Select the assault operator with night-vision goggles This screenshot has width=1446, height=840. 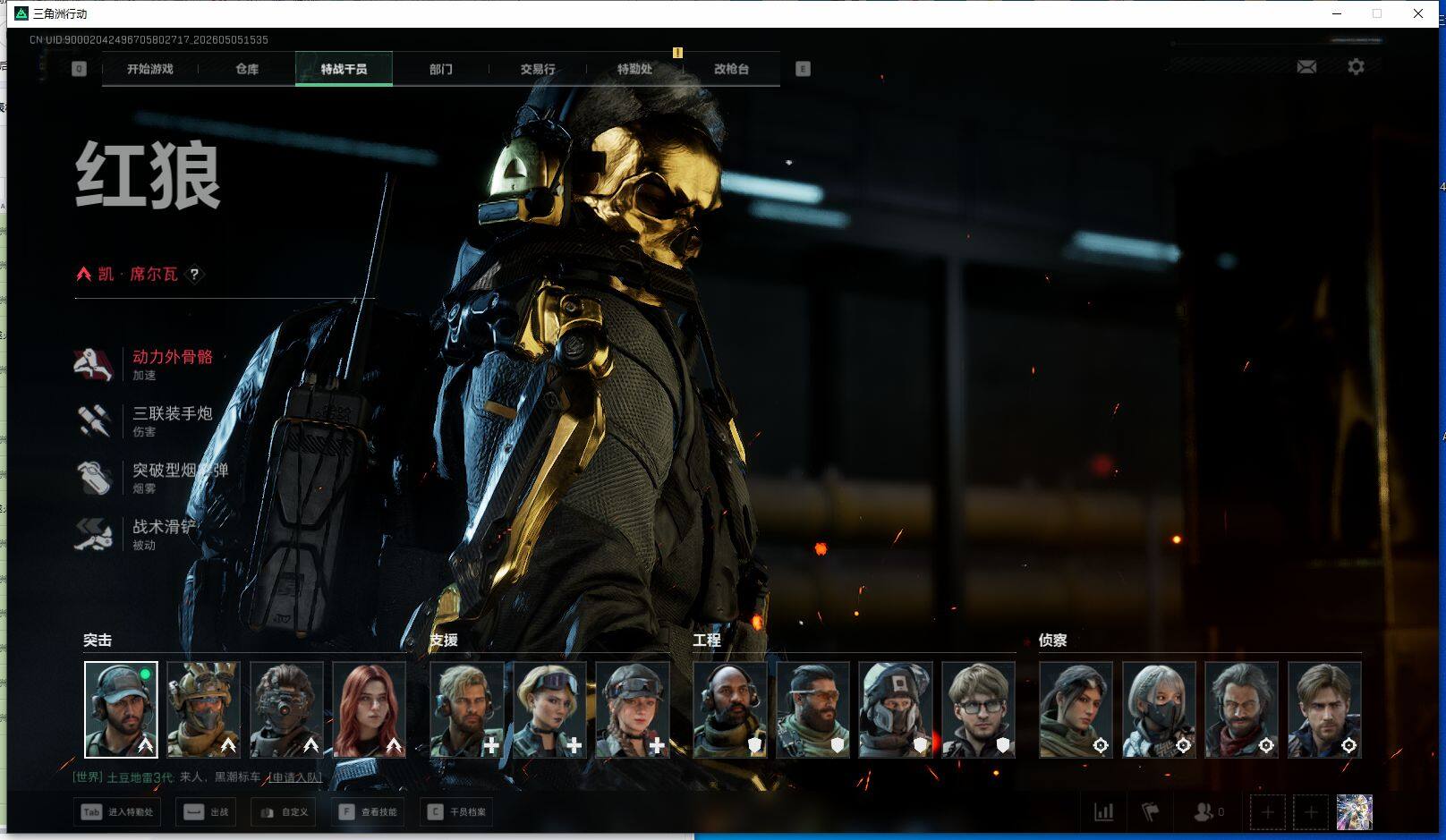point(286,709)
